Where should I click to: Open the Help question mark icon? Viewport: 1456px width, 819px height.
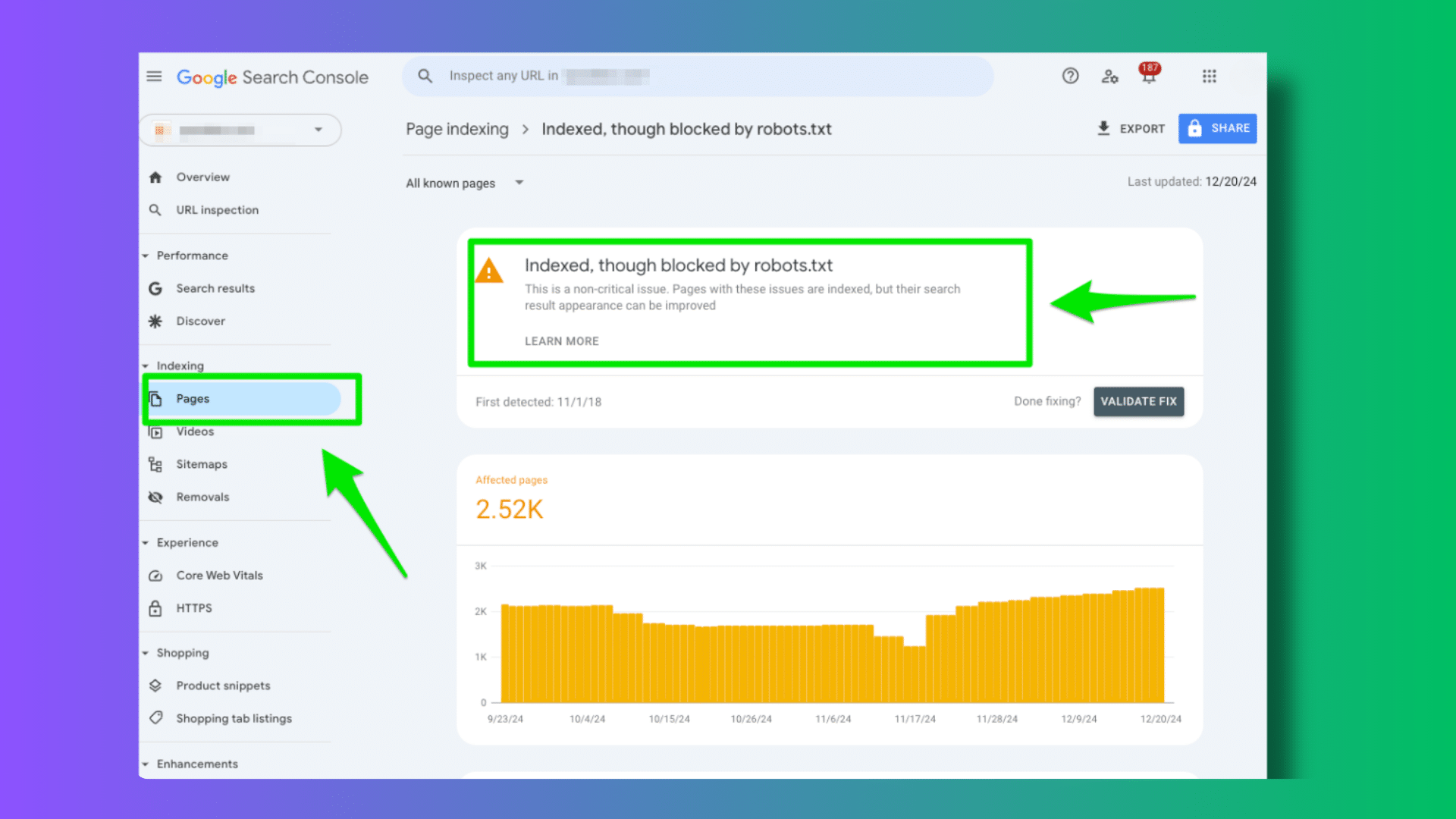[x=1070, y=76]
